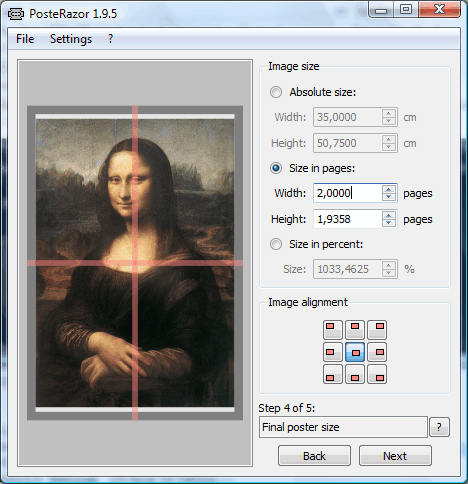Screen dimensions: 468x484
Task: Select top-right image alignment button
Action: click(x=377, y=329)
